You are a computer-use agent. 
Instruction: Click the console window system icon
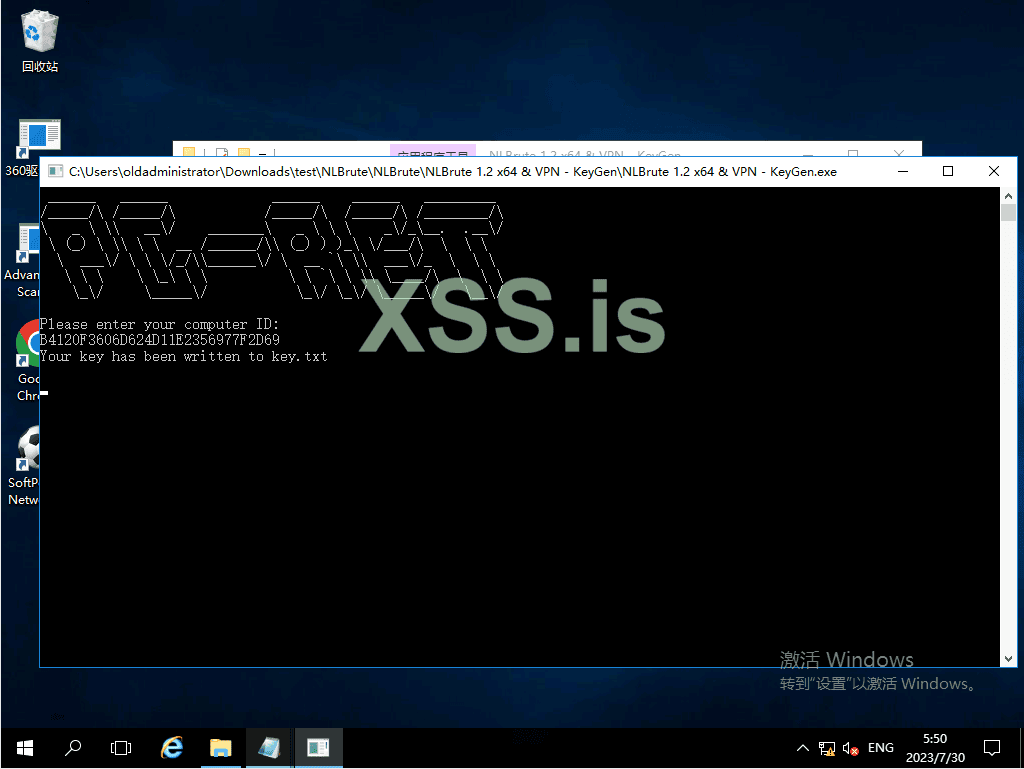[56, 172]
